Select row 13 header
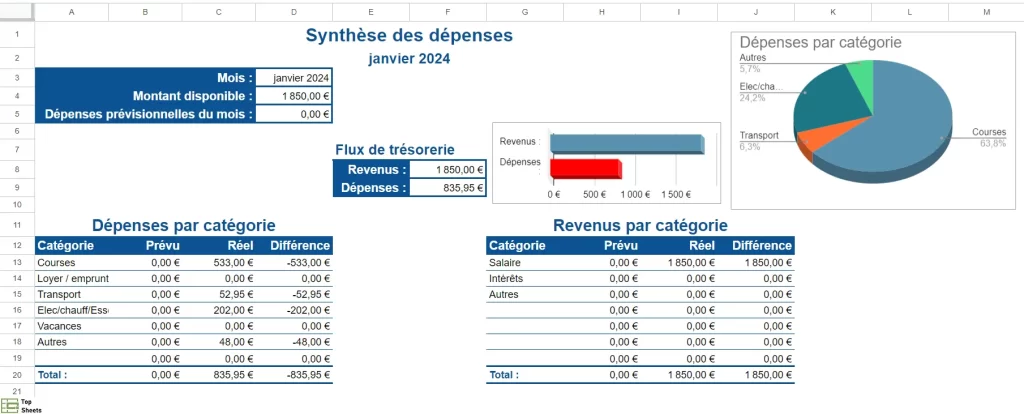 17,263
